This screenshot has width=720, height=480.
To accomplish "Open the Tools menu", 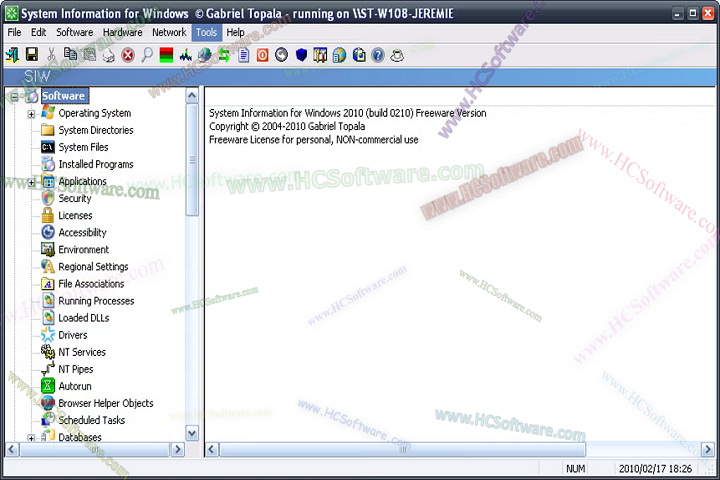I will (207, 33).
